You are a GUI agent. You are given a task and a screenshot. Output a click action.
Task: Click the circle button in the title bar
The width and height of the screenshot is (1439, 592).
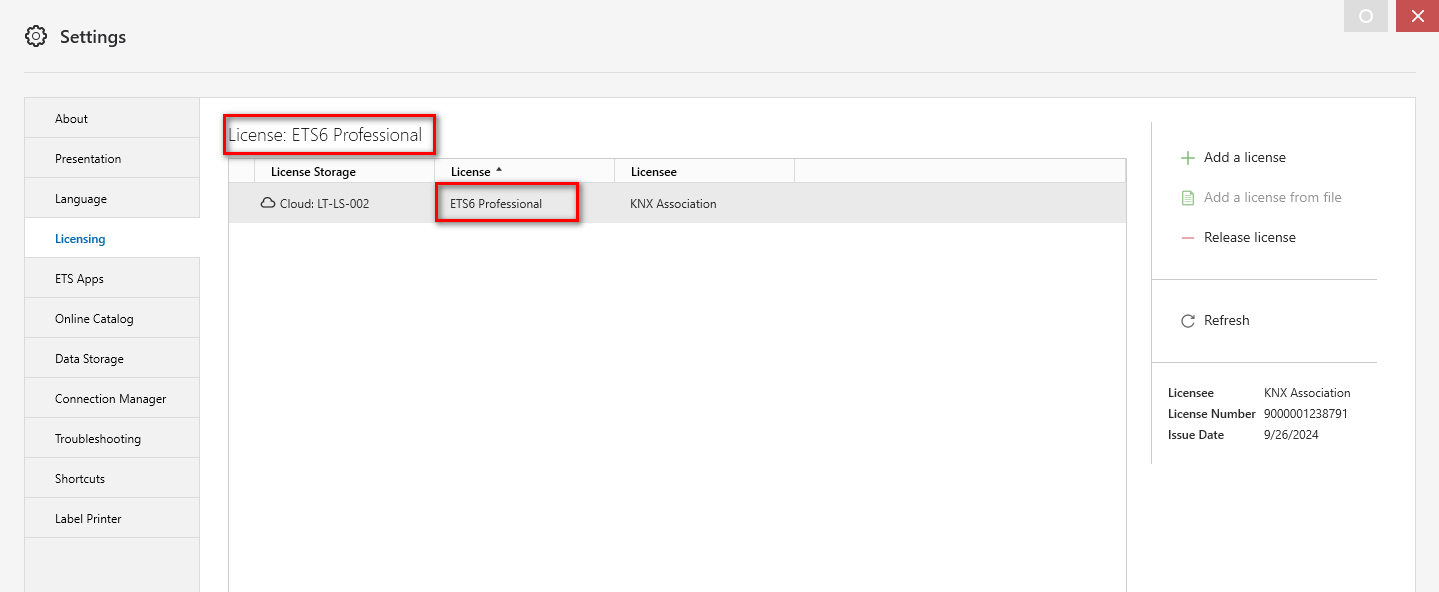1366,16
